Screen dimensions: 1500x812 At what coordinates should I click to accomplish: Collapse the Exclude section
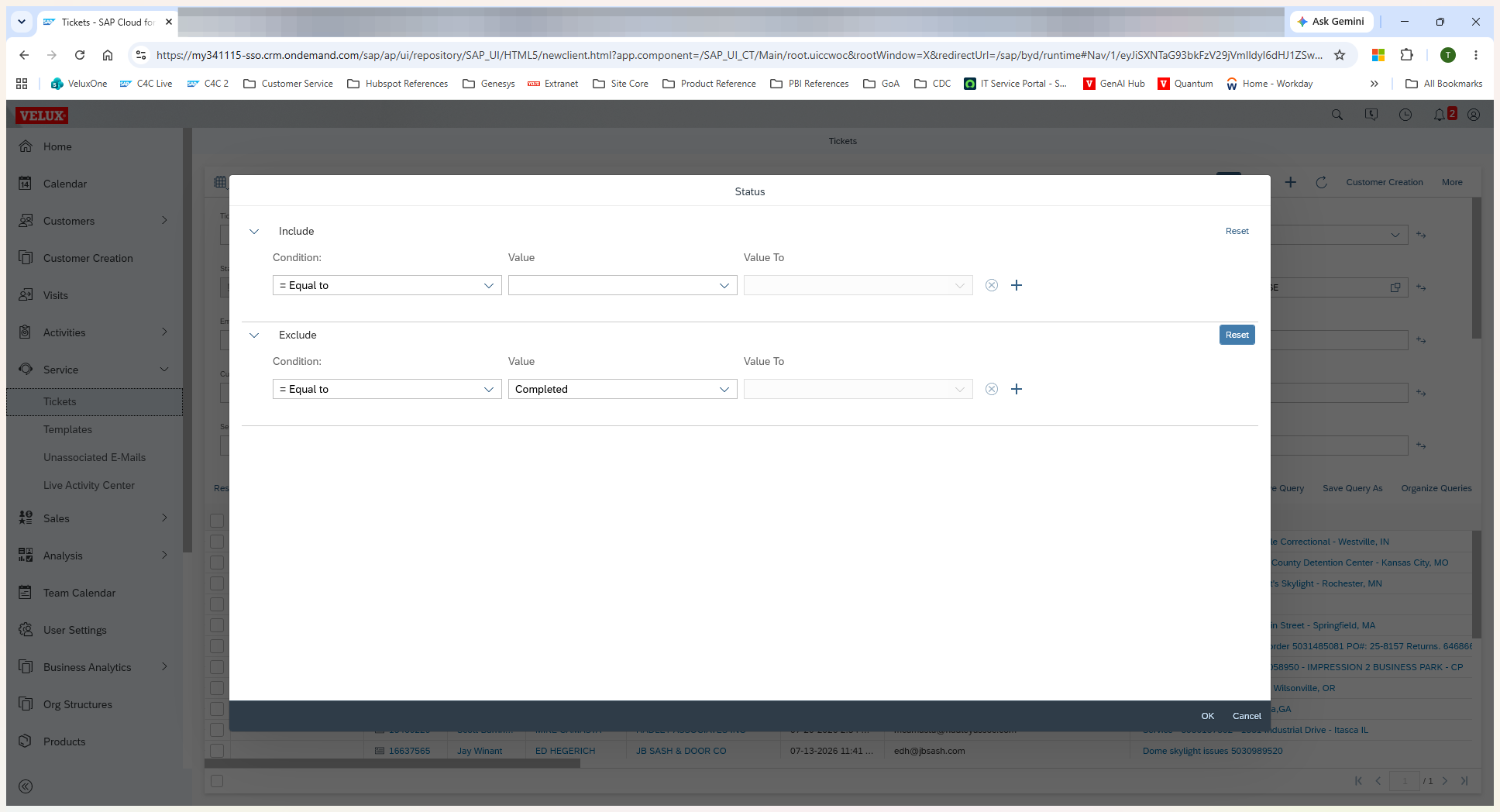click(254, 335)
